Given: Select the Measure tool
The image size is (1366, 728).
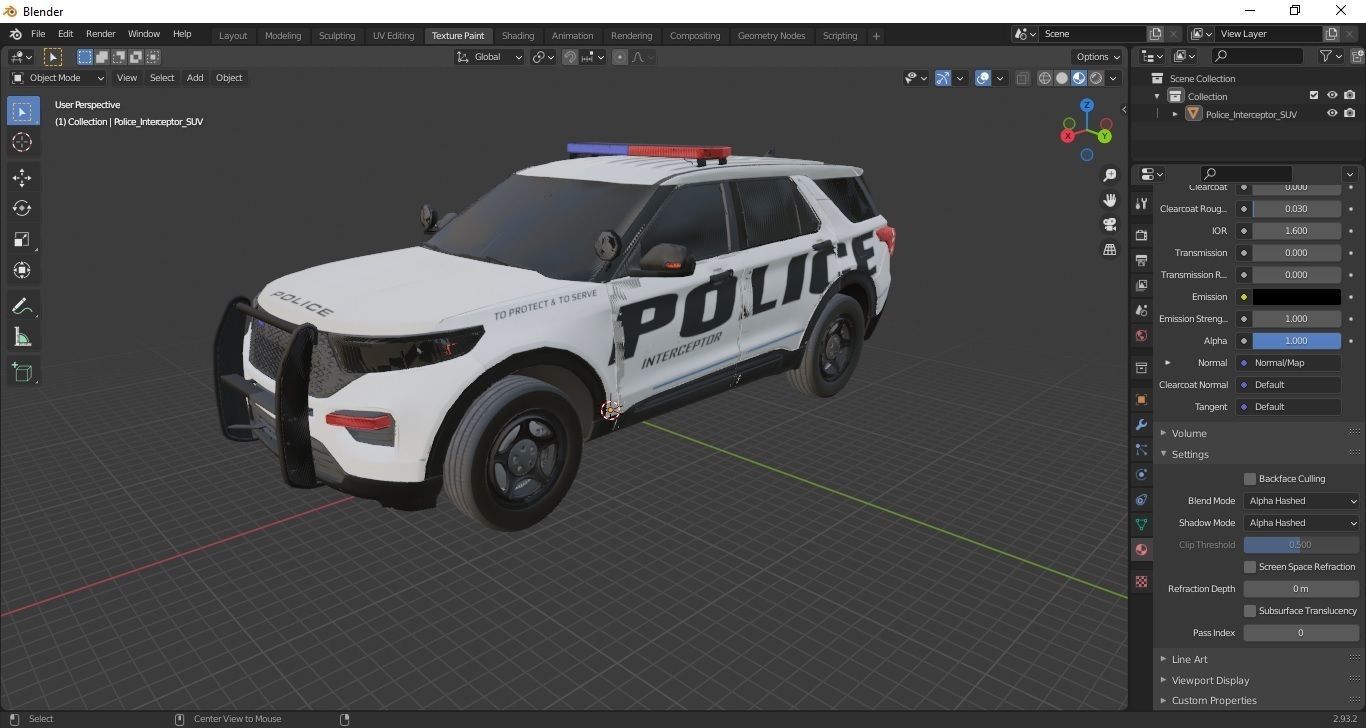Looking at the screenshot, I should (x=22, y=337).
